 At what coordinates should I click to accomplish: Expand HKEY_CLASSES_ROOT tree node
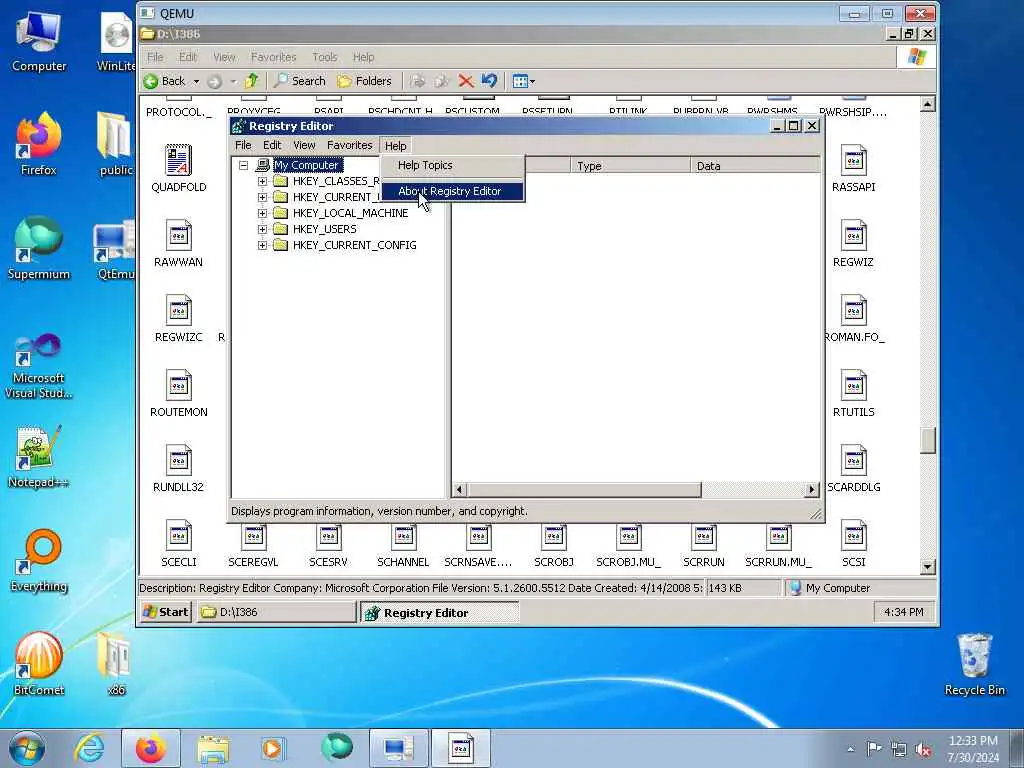click(263, 181)
